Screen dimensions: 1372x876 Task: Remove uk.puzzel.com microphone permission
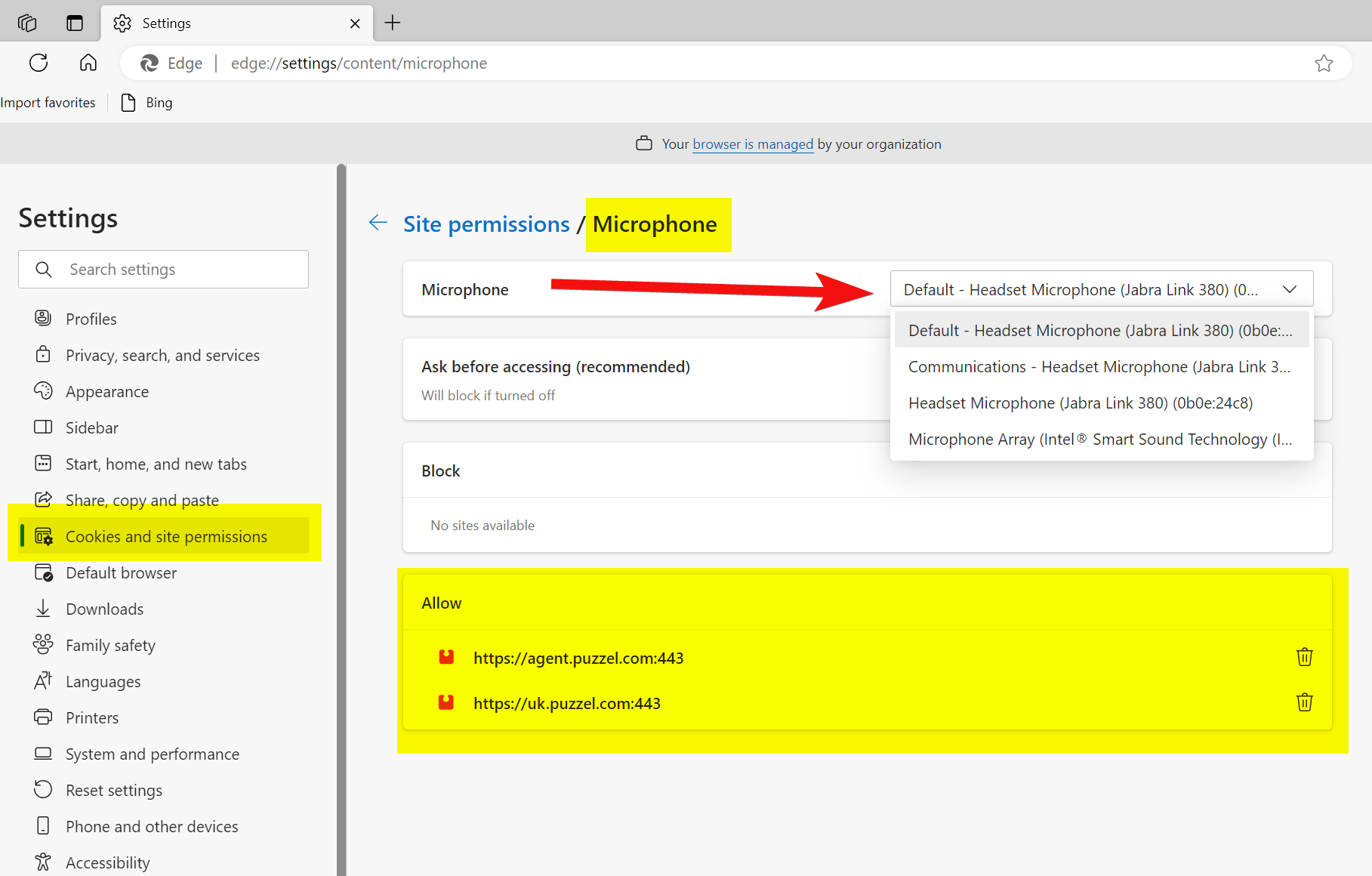tap(1304, 702)
